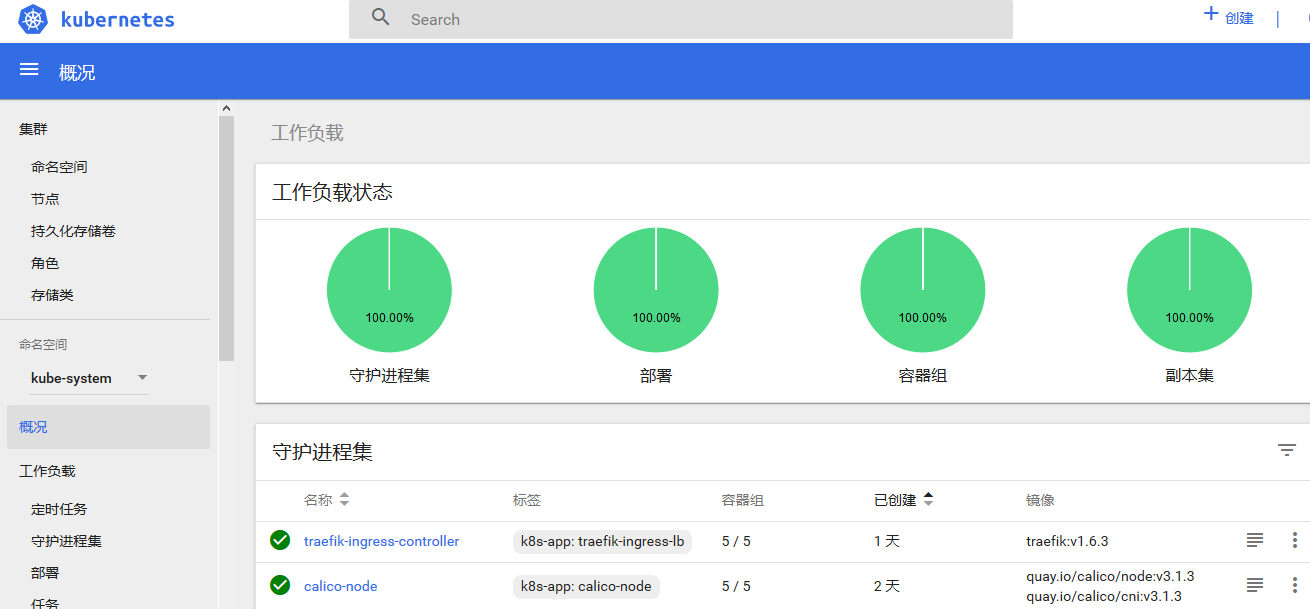Open 概况 overview in sidebar
The height and width of the screenshot is (609, 1310).
click(x=108, y=427)
